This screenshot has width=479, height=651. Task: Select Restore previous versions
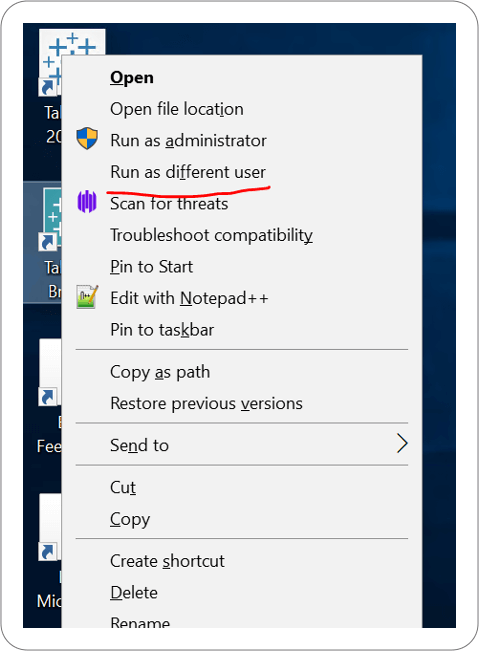point(206,403)
